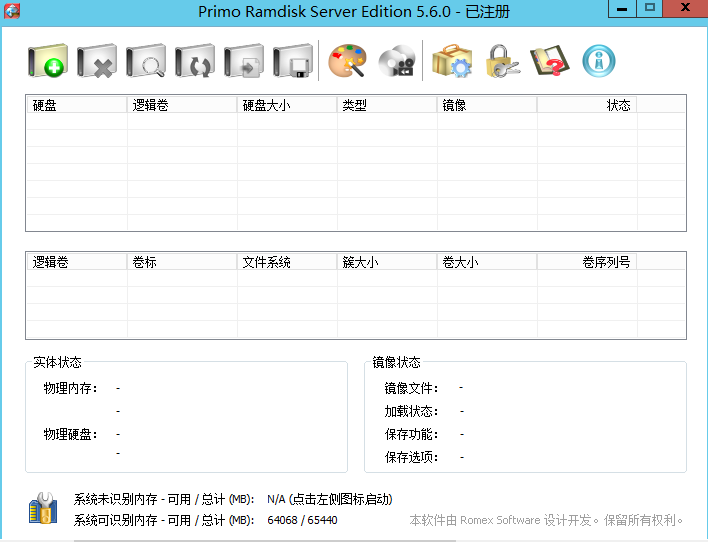Open the help book icon
The image size is (708, 542).
coord(550,61)
